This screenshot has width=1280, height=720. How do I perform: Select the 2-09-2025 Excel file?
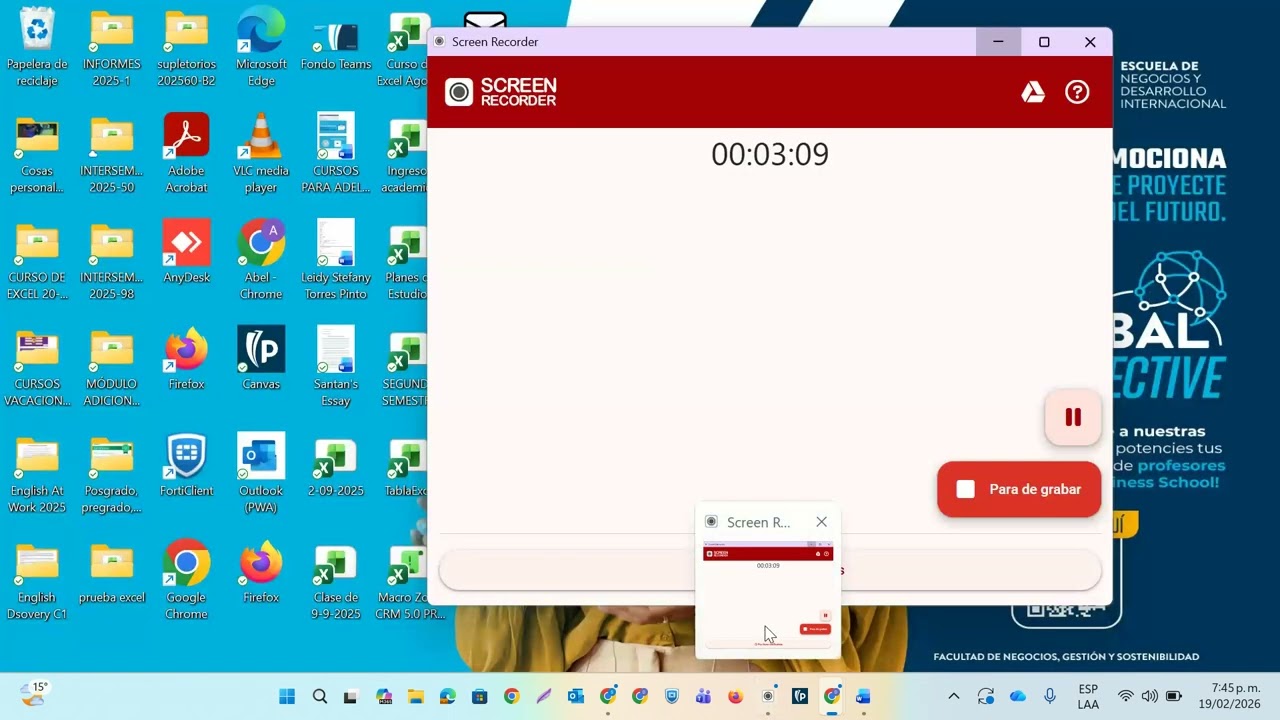tap(336, 466)
